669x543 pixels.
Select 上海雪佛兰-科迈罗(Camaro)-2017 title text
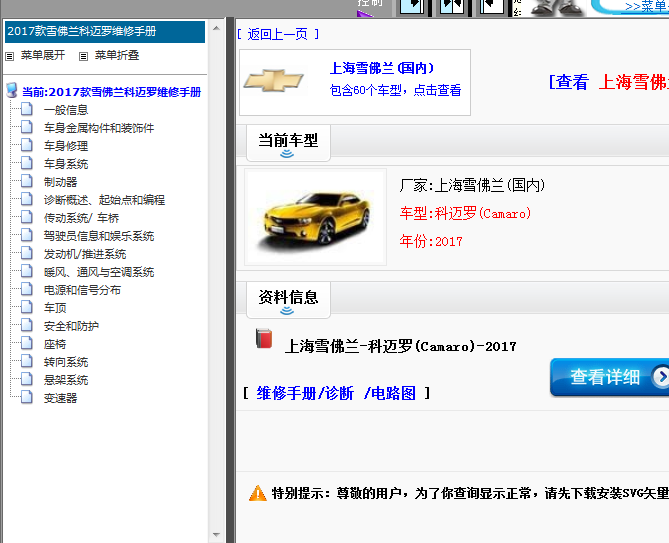coord(401,346)
